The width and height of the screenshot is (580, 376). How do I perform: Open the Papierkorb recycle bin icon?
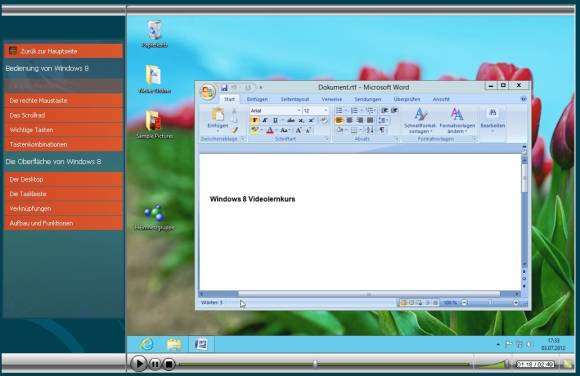(x=154, y=30)
